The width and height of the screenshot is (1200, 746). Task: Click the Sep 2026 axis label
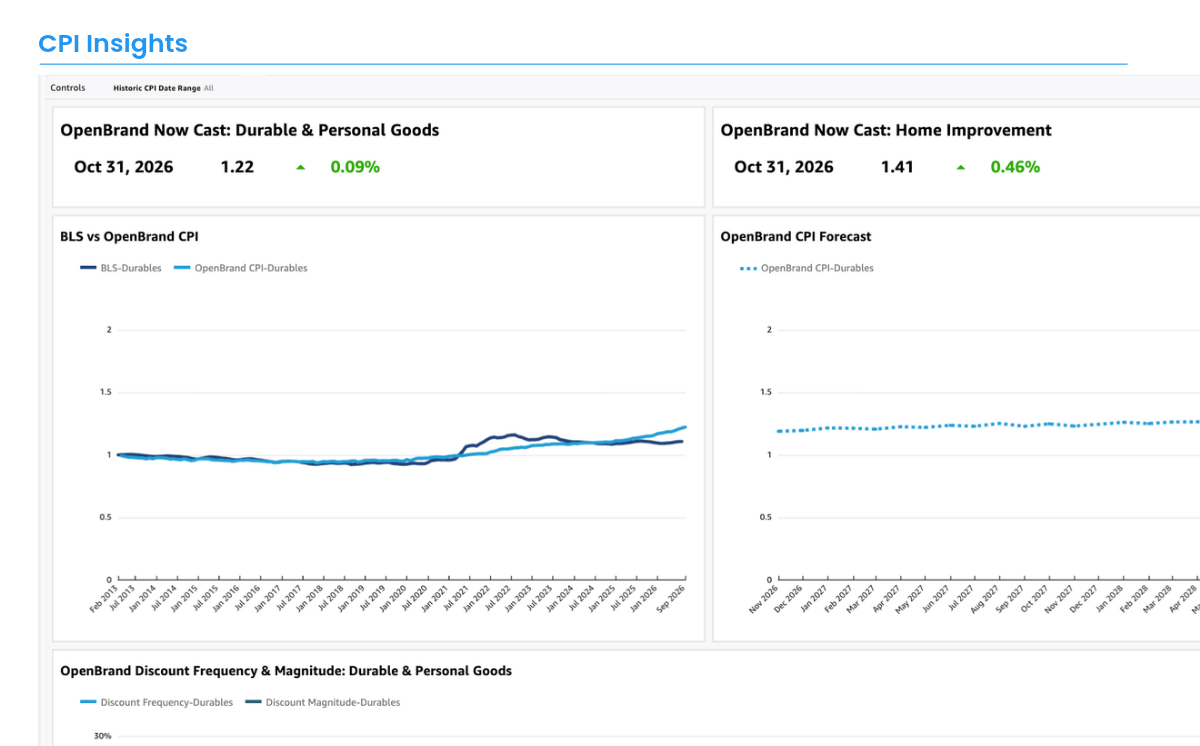click(x=671, y=599)
